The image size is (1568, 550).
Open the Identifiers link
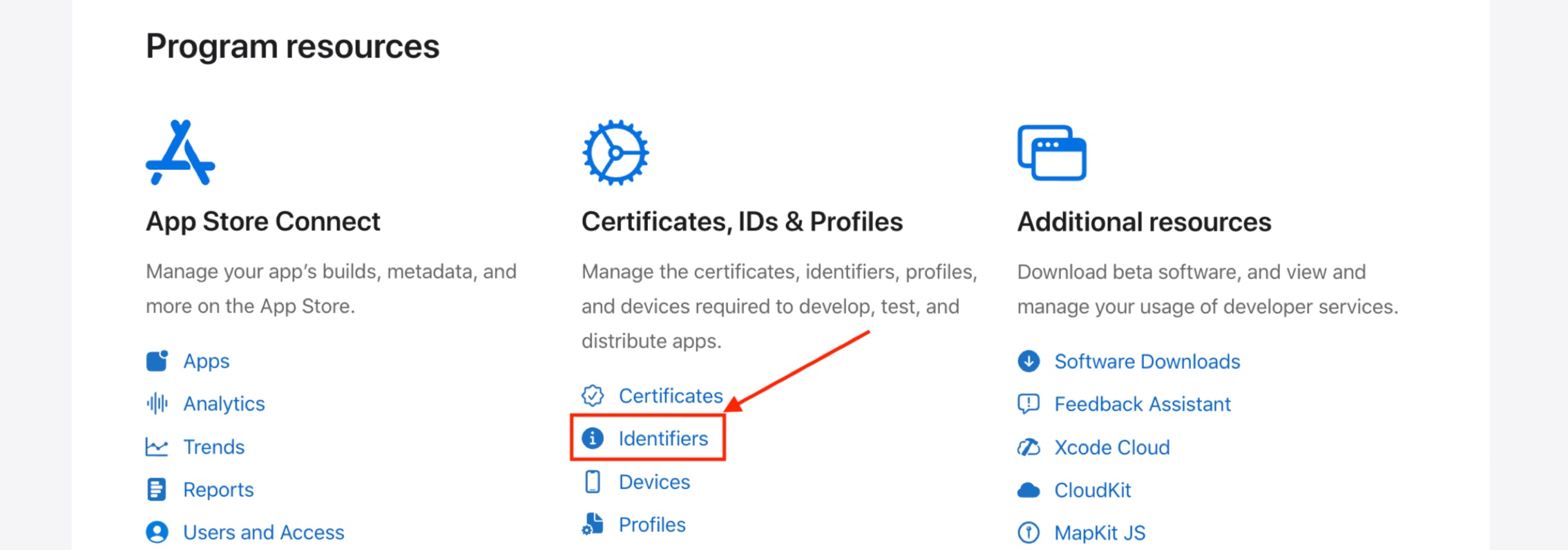click(663, 438)
